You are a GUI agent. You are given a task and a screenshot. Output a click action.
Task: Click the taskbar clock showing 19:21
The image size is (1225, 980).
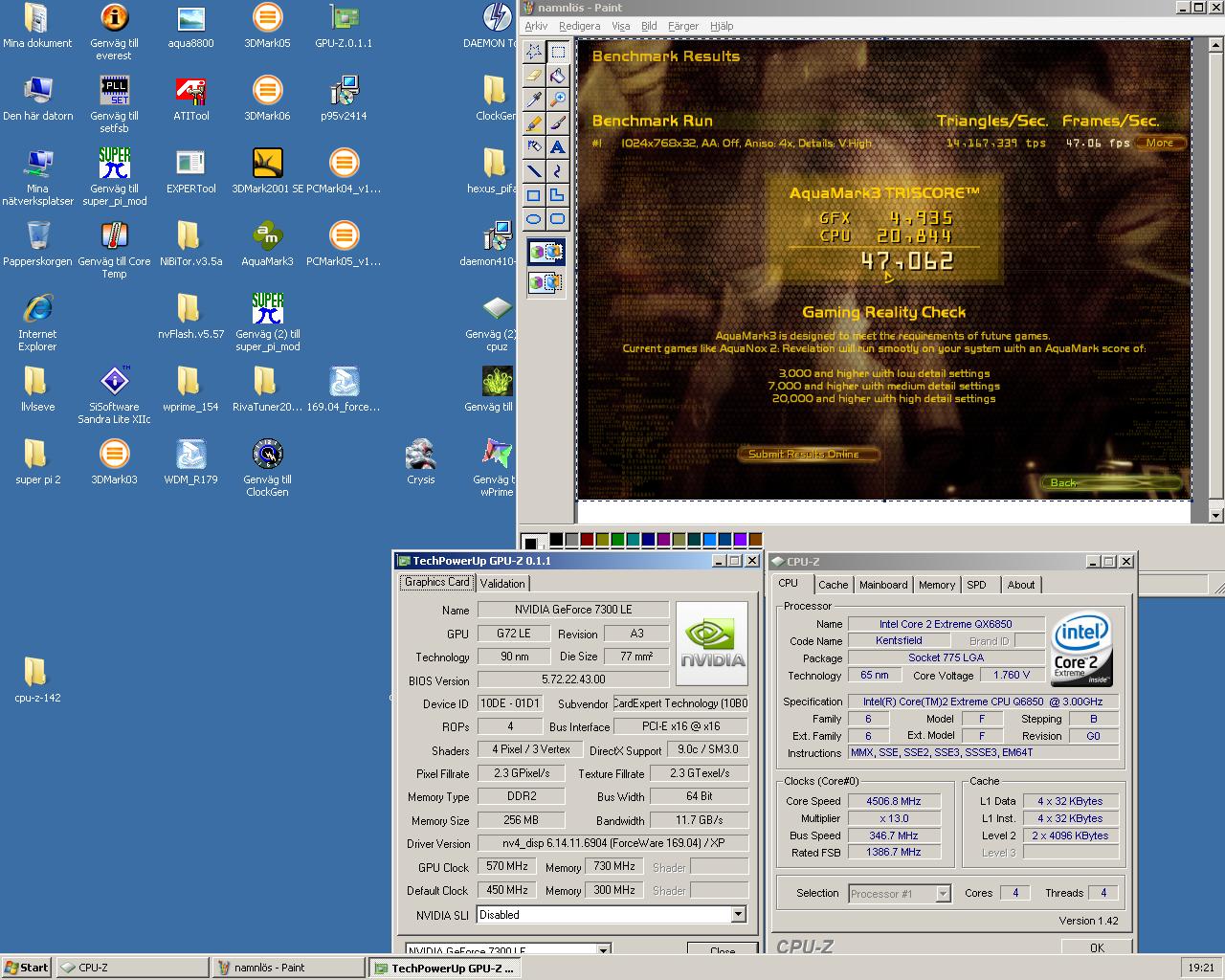point(1201,968)
